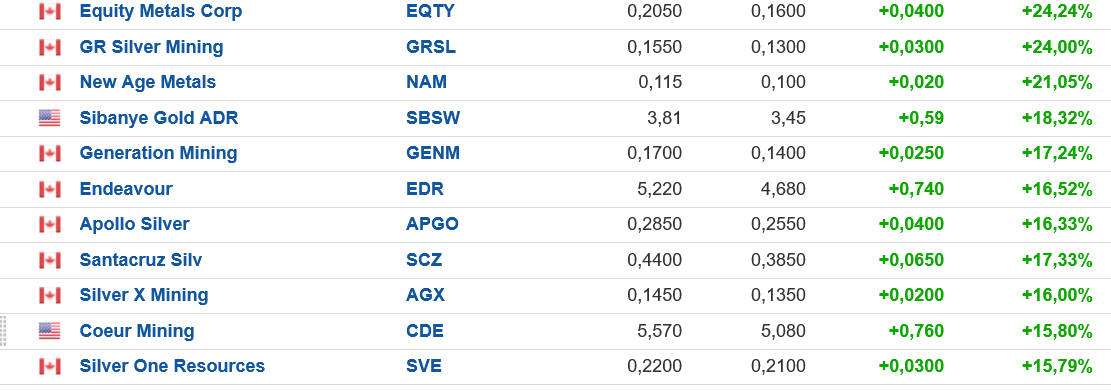Open the Santacruz Silv link
The height and width of the screenshot is (390, 1111).
pyautogui.click(x=141, y=260)
